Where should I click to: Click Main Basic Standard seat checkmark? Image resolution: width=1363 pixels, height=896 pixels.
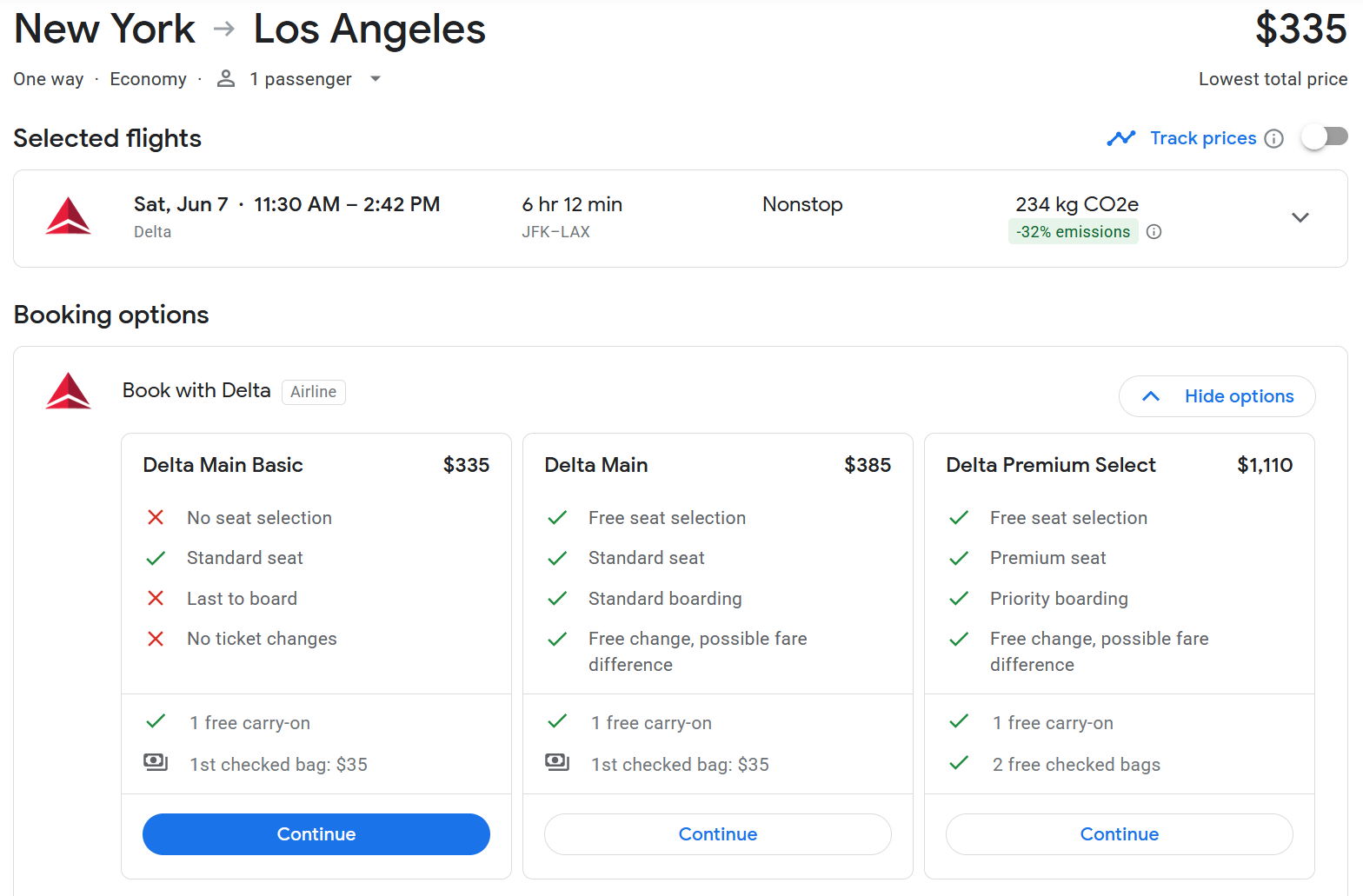pyautogui.click(x=156, y=558)
